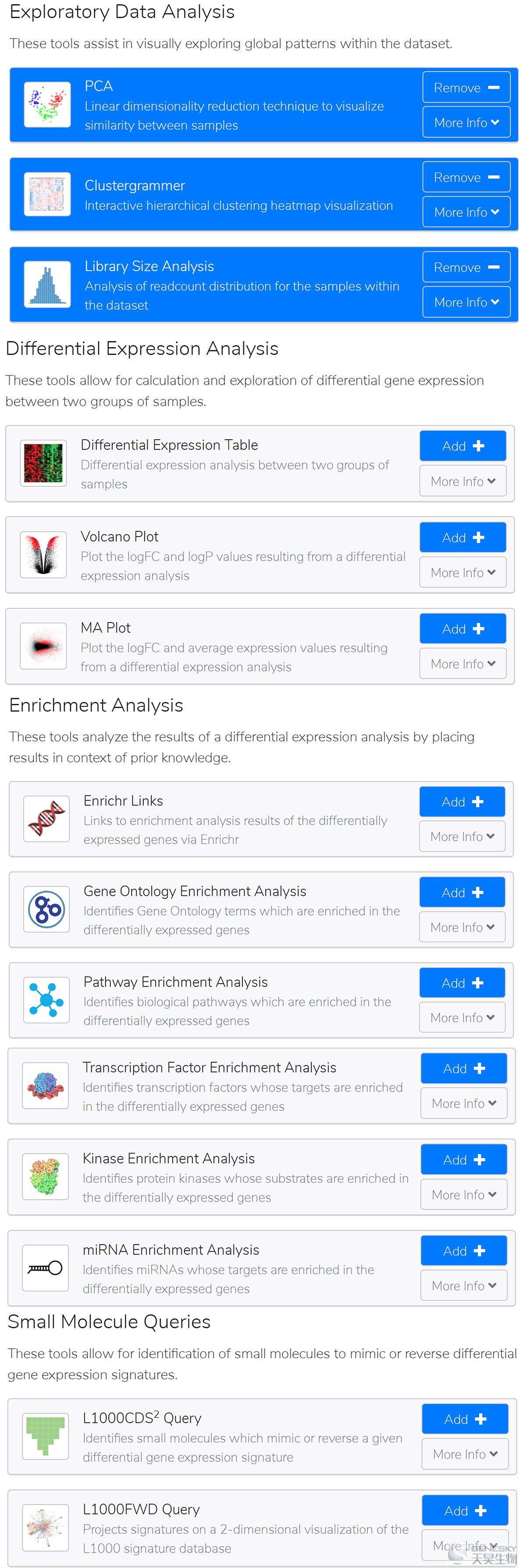Viewport: 526px width, 1568px height.
Task: Add Transcription Factor Enrichment Analysis
Action: click(x=464, y=1068)
